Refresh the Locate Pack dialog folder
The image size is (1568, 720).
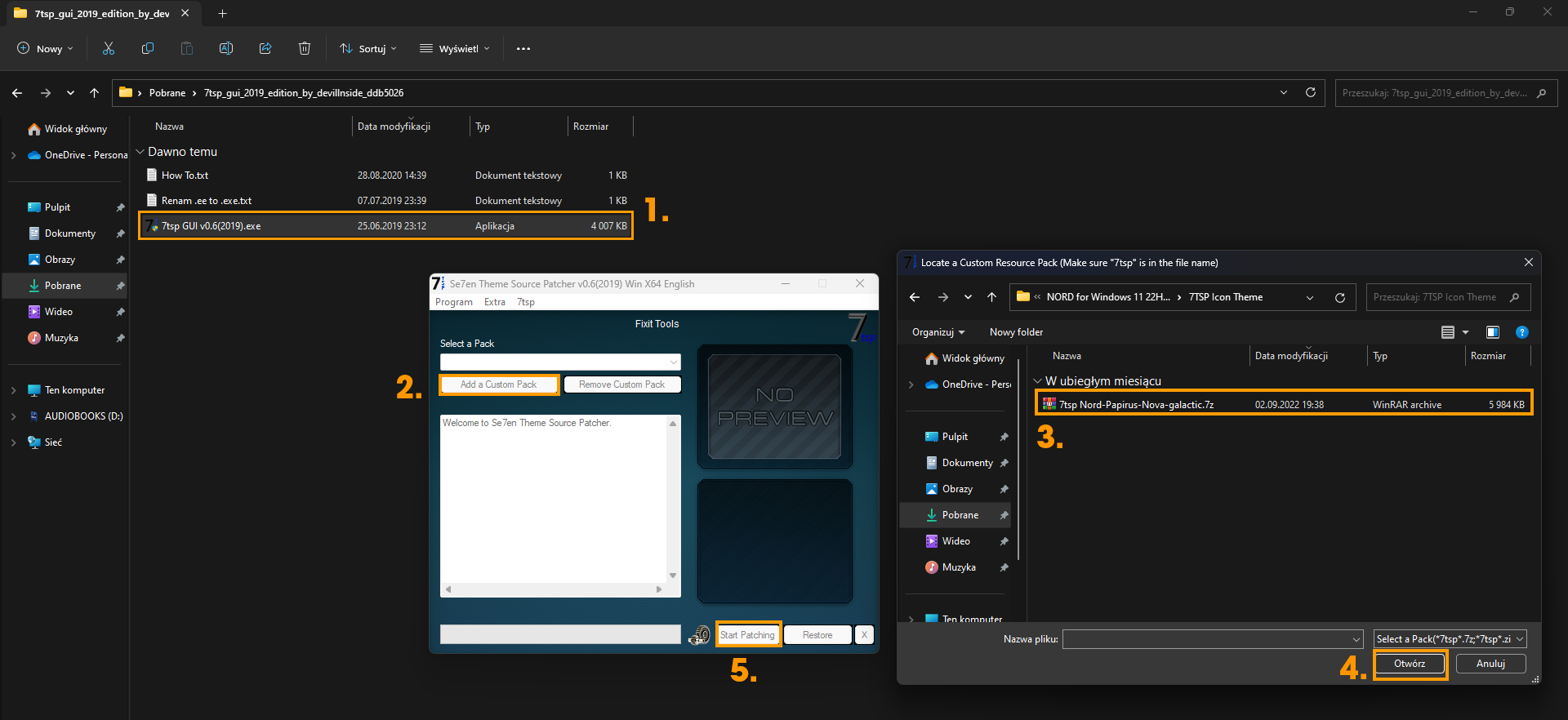click(1339, 297)
